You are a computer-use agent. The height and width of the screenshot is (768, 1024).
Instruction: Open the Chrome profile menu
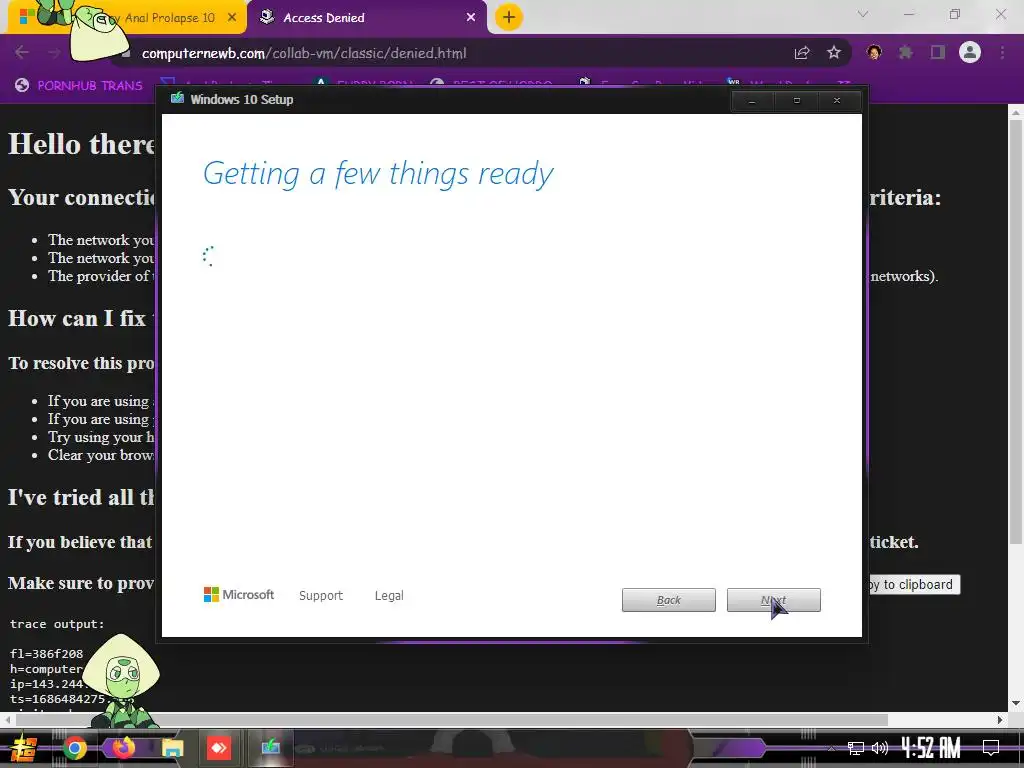(x=970, y=52)
